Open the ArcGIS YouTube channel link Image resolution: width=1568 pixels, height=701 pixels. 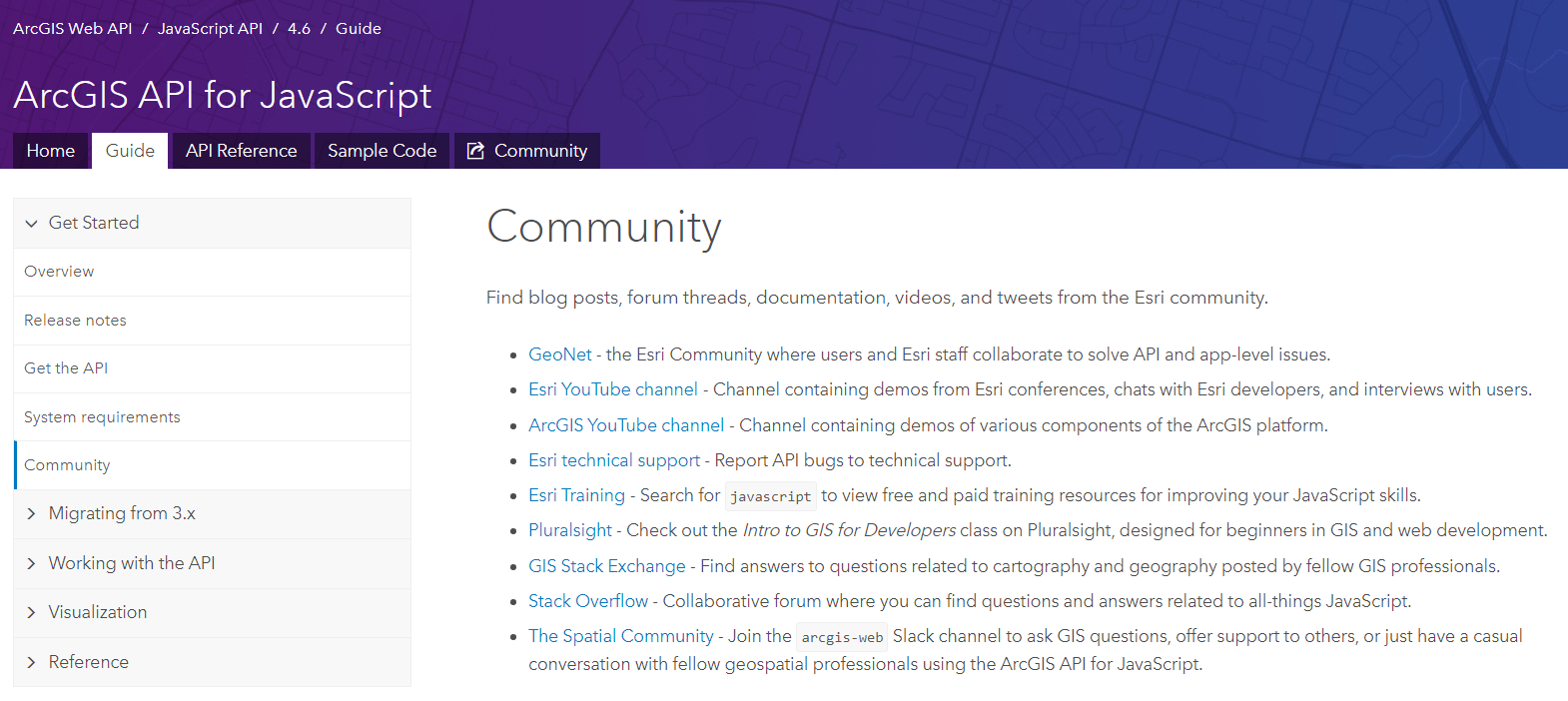pyautogui.click(x=626, y=425)
